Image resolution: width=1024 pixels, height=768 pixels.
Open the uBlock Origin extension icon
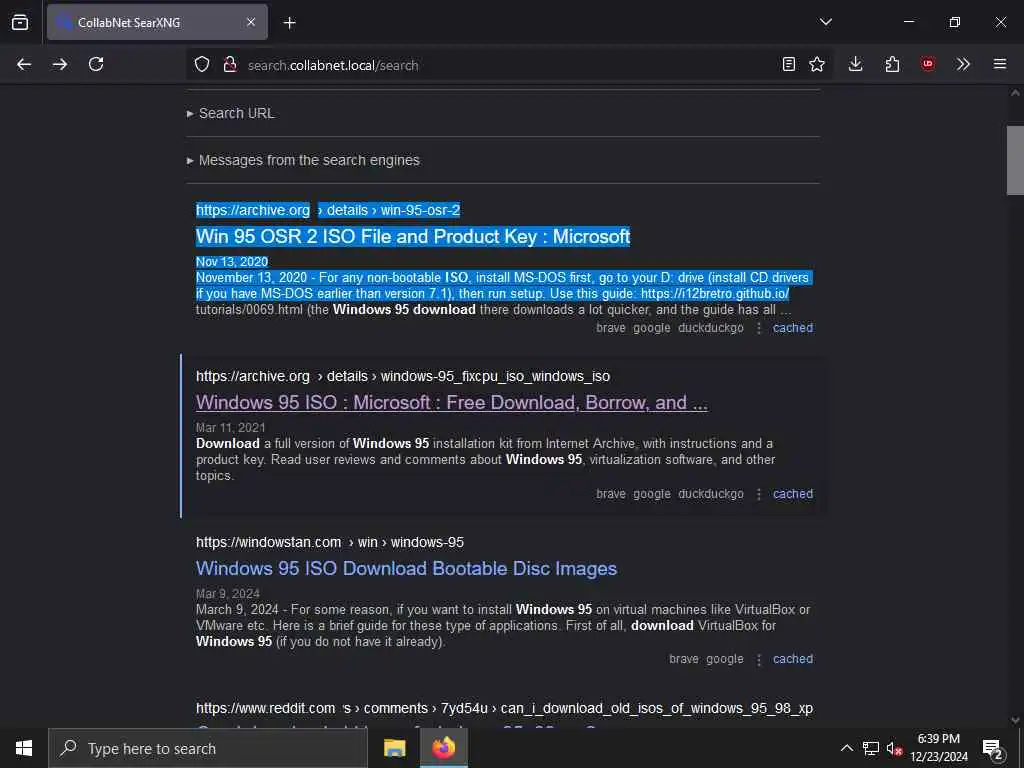[x=927, y=64]
